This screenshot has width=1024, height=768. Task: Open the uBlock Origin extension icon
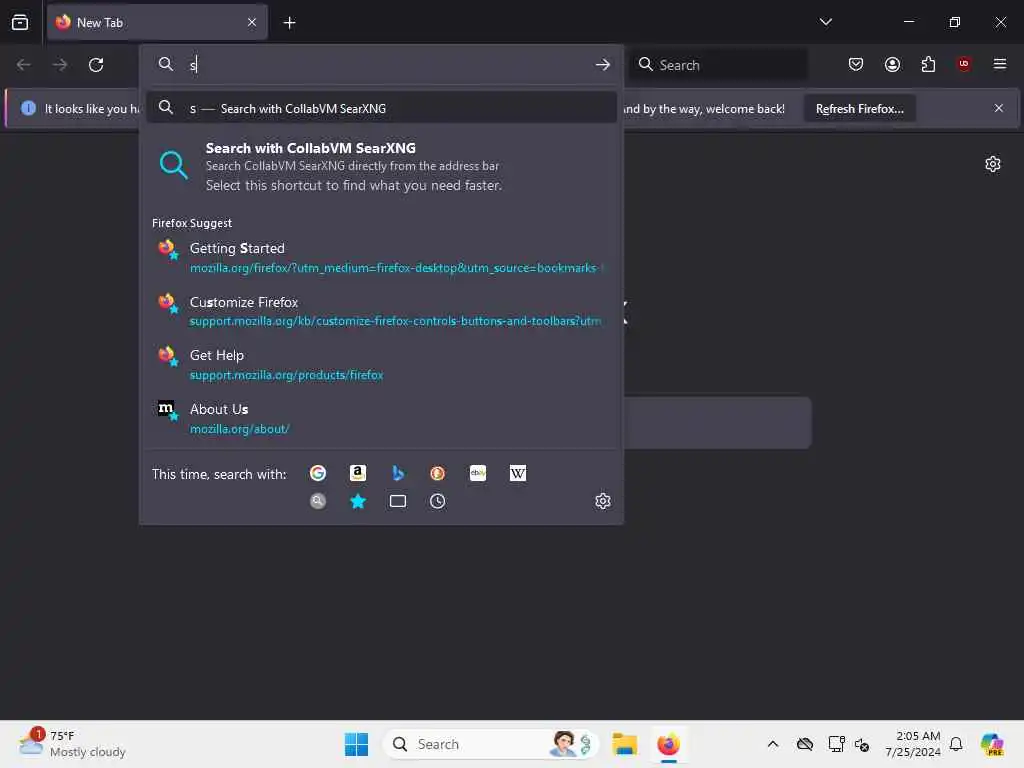(964, 64)
